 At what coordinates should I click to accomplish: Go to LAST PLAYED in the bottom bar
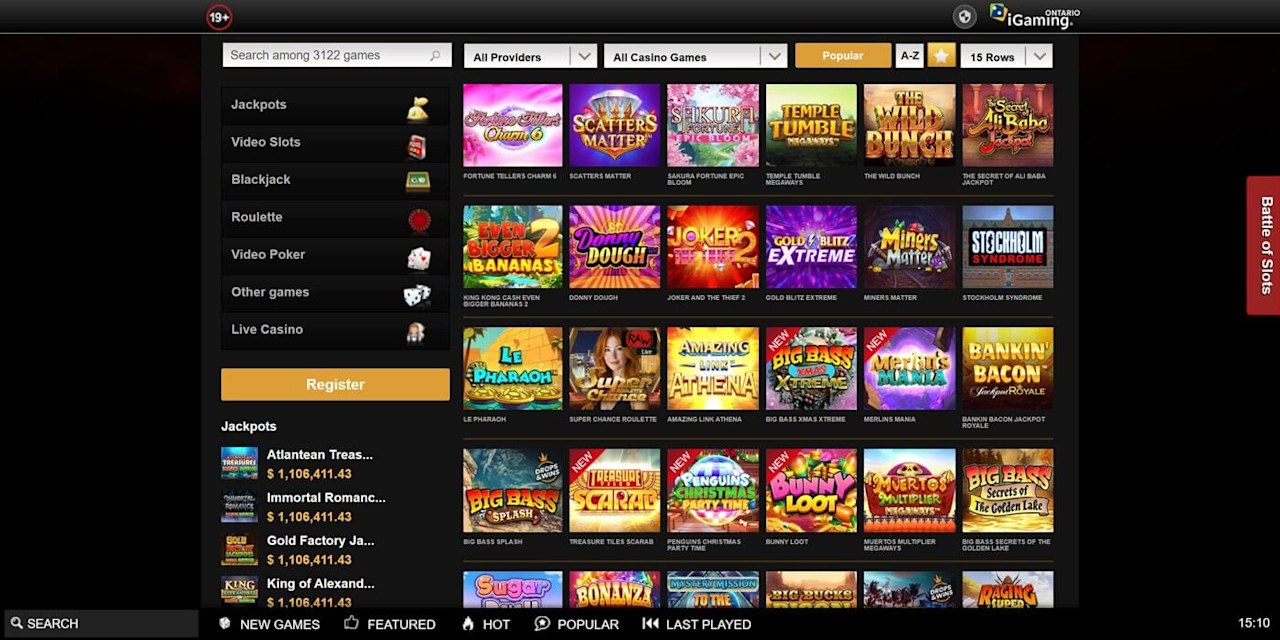696,624
